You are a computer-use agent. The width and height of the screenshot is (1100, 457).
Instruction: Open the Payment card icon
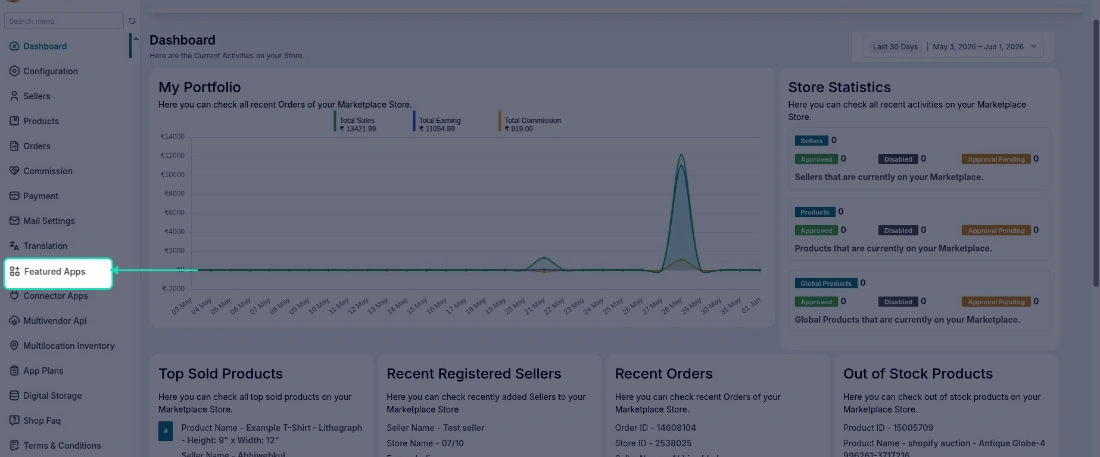(14, 196)
